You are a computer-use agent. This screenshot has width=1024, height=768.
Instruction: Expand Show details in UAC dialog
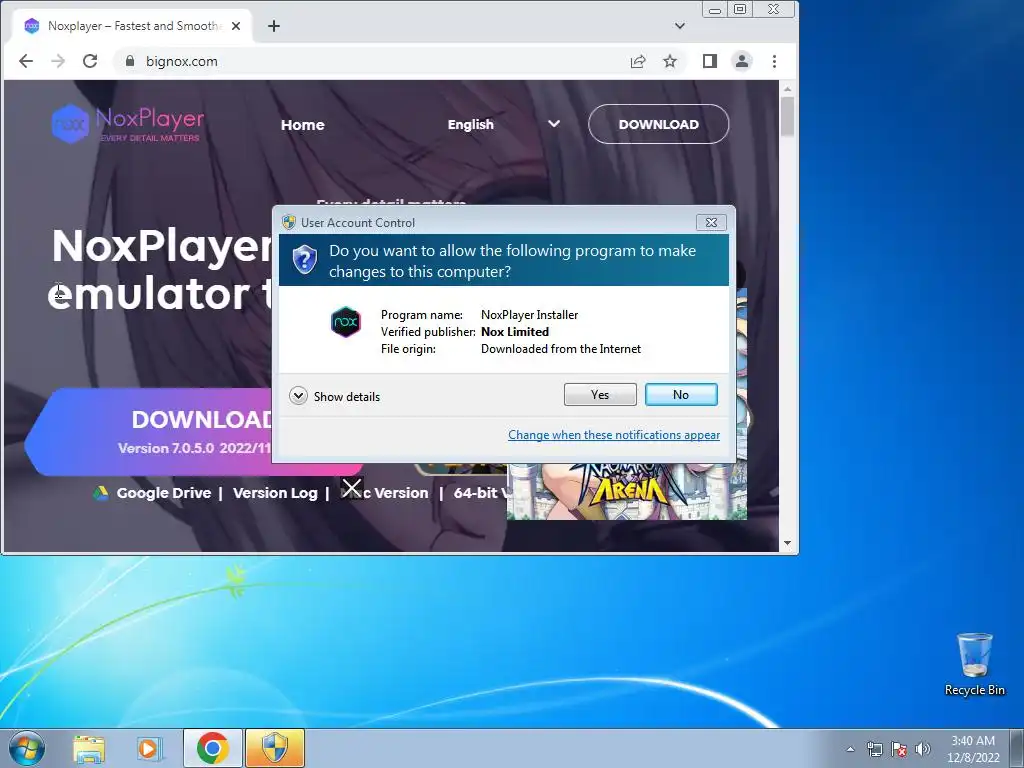tap(334, 396)
